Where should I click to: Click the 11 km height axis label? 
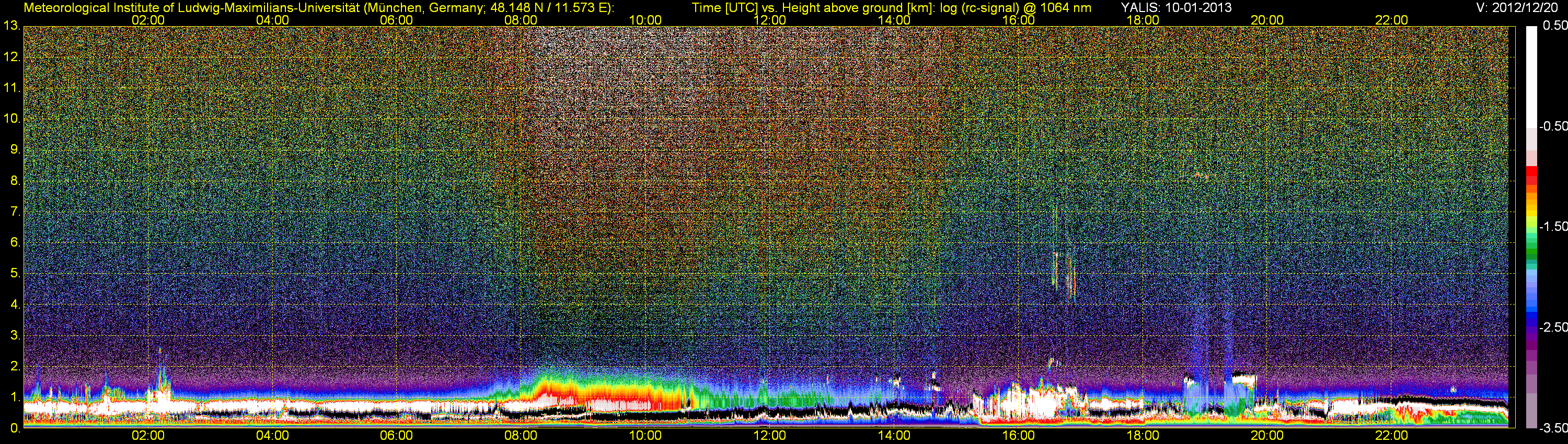click(11, 88)
